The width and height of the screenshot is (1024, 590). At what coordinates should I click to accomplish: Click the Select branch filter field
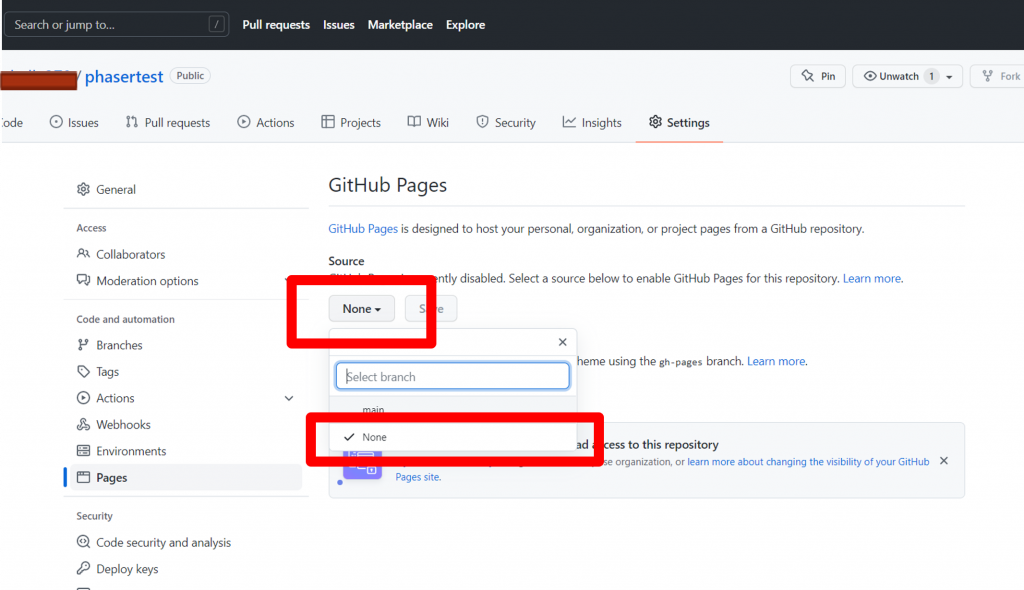pos(452,376)
